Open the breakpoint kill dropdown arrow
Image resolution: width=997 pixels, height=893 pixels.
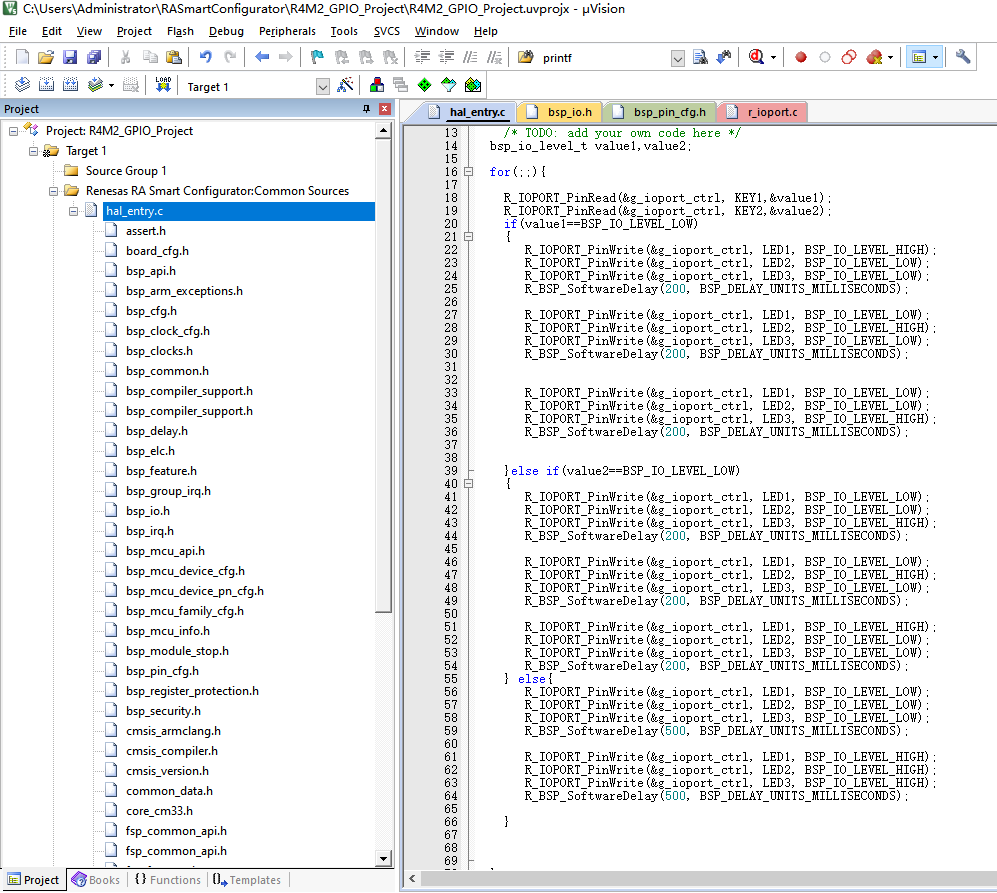tap(890, 57)
